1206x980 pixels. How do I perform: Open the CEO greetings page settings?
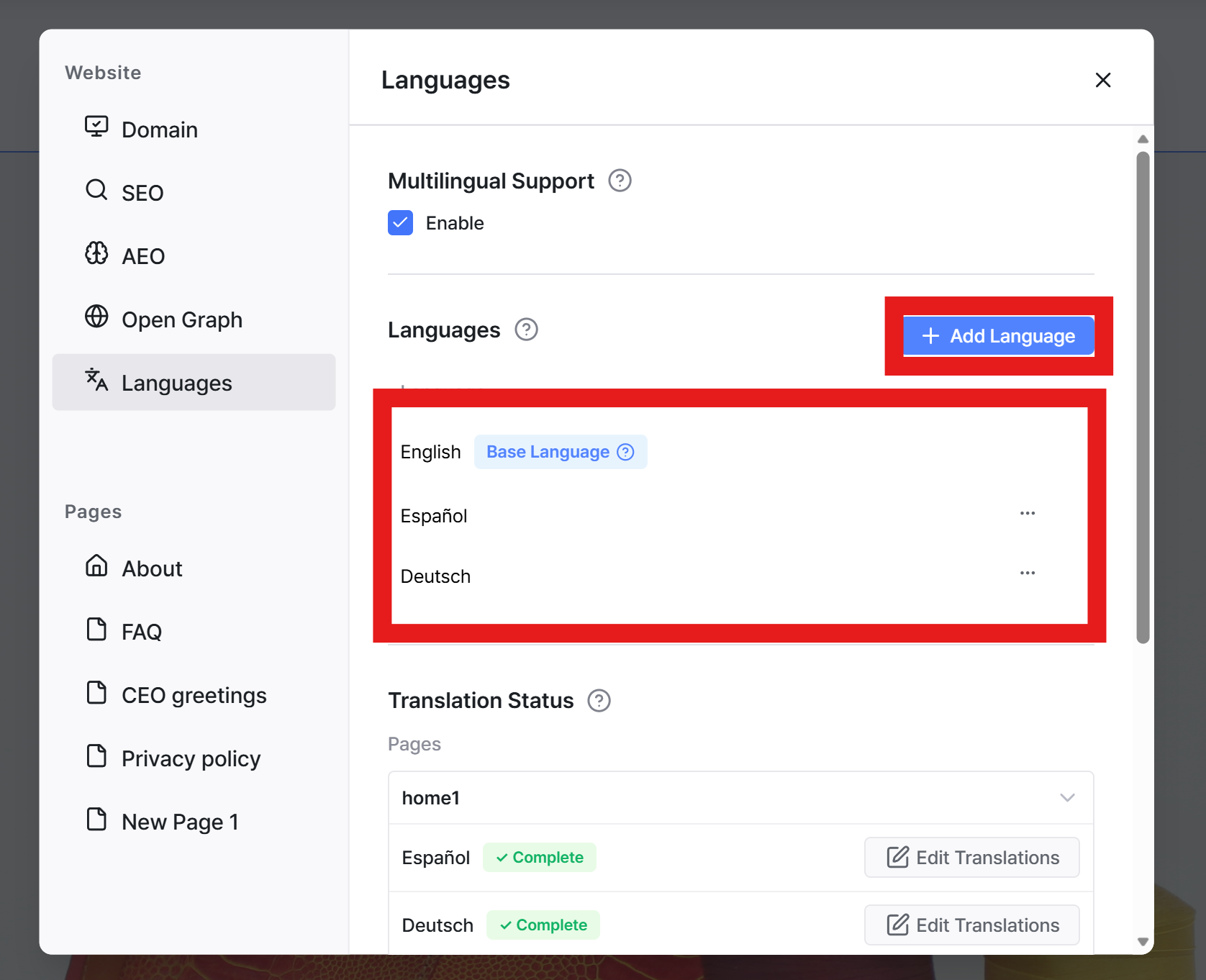(194, 695)
